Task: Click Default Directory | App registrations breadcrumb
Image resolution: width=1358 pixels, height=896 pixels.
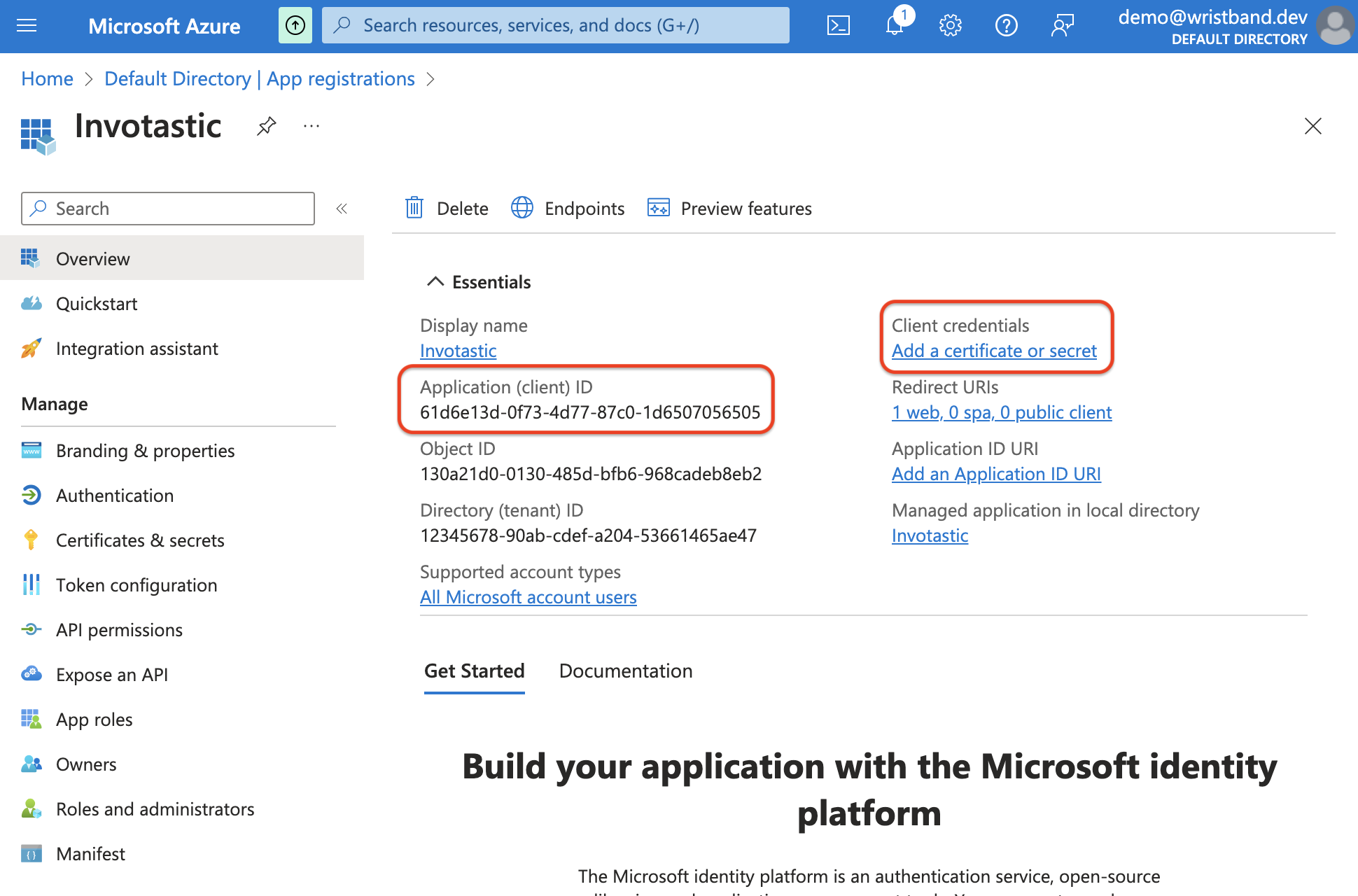Action: pyautogui.click(x=260, y=78)
